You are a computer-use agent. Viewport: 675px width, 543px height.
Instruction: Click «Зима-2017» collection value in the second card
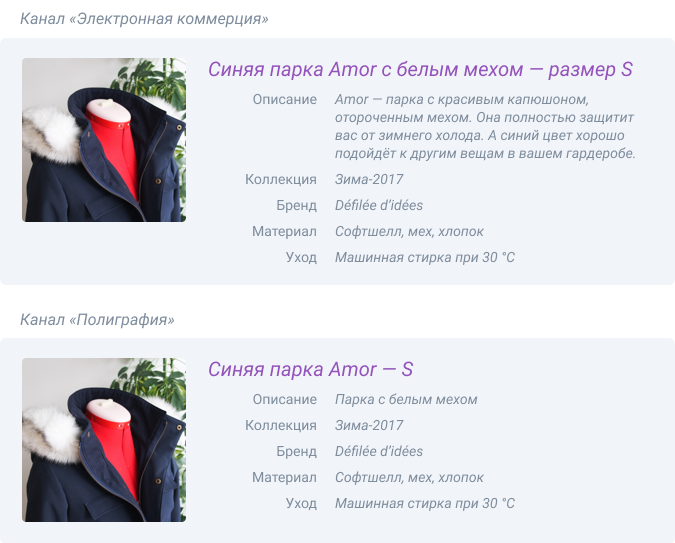[369, 425]
